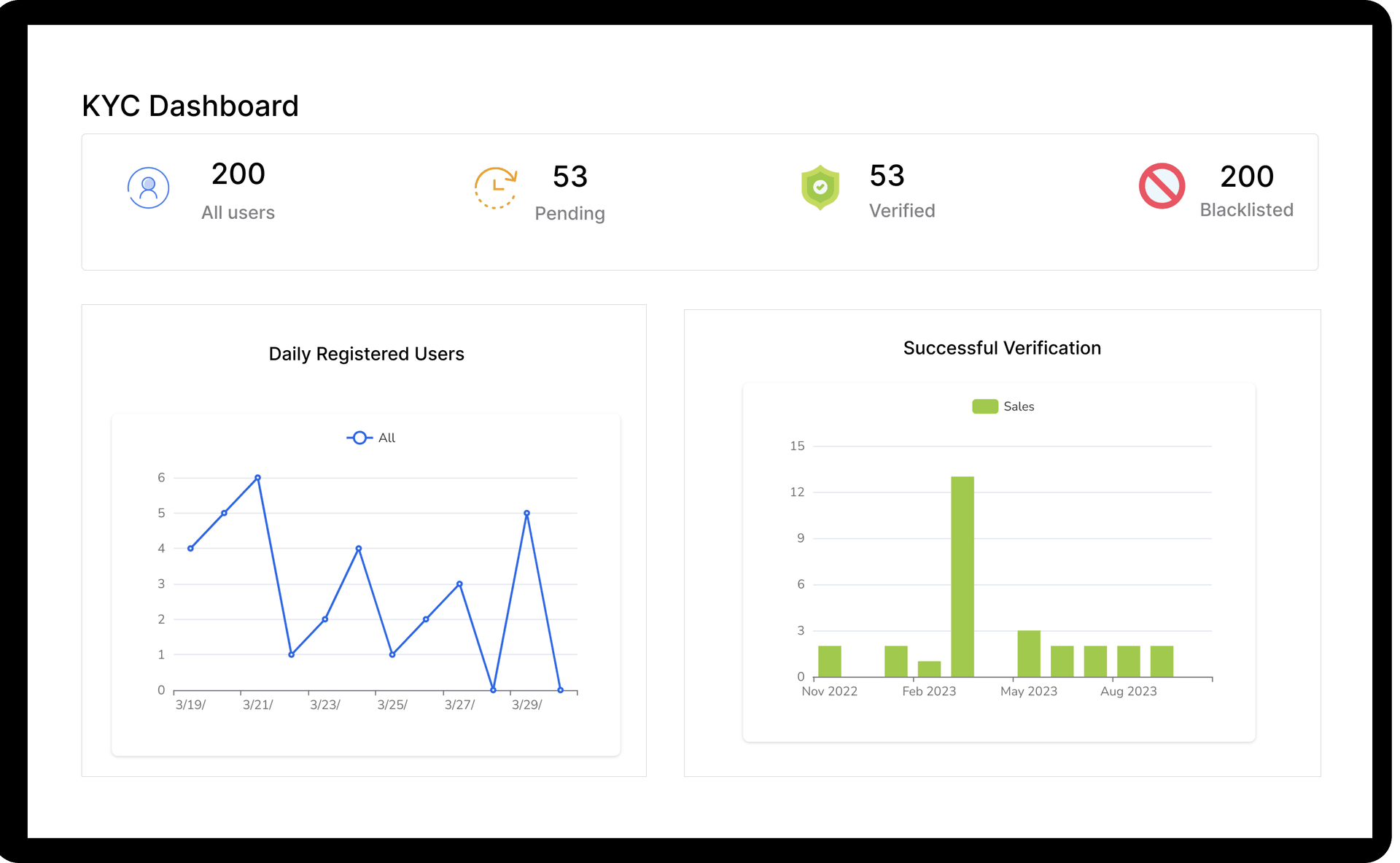
Task: Click the Pending count of 53
Action: [569, 176]
